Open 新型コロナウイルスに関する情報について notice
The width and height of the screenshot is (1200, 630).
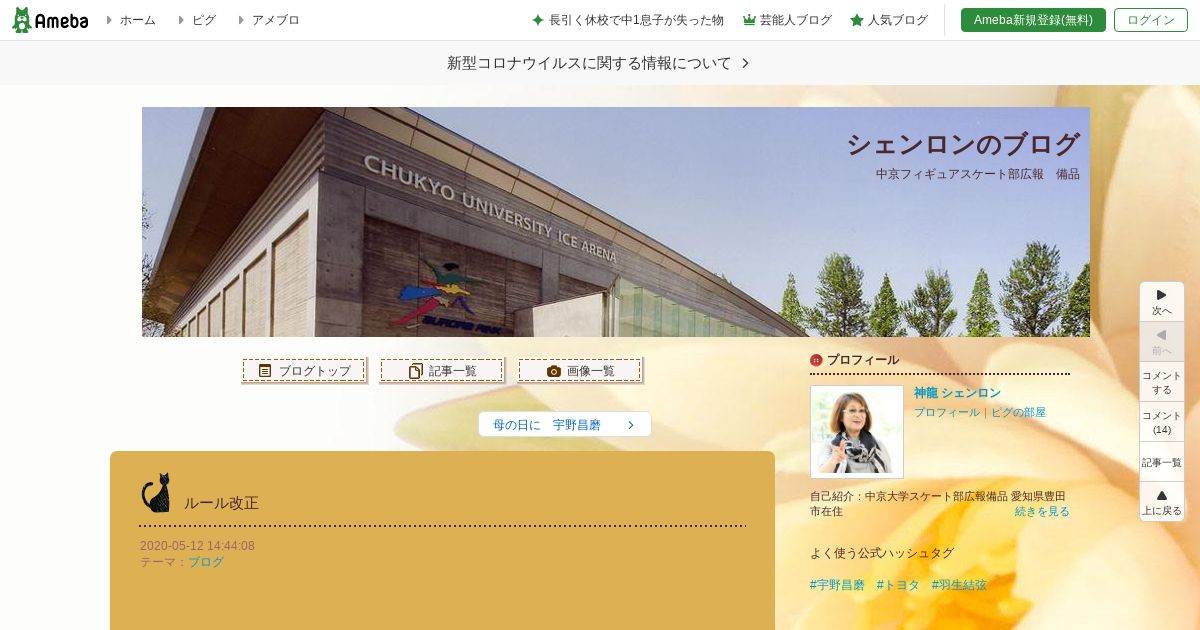click(589, 63)
